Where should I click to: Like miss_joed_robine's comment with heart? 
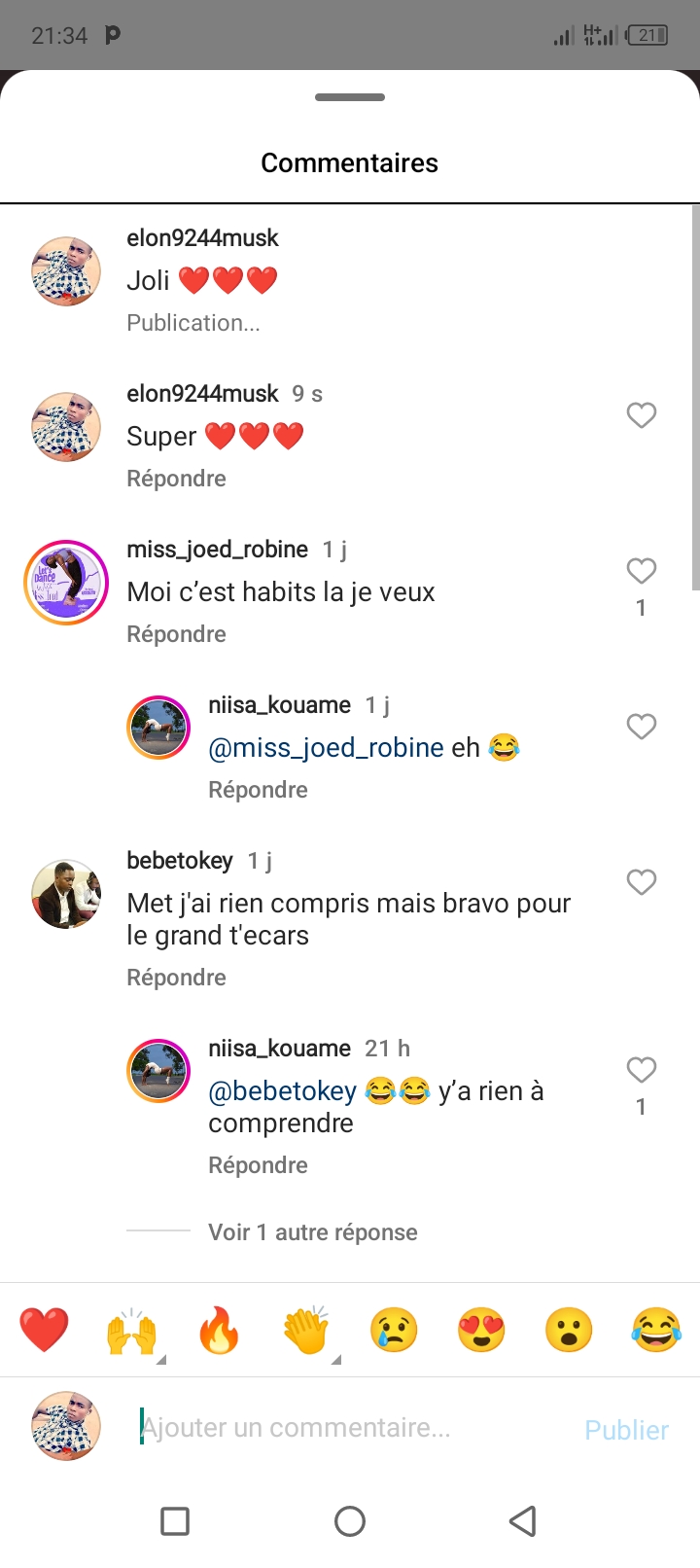coord(641,571)
